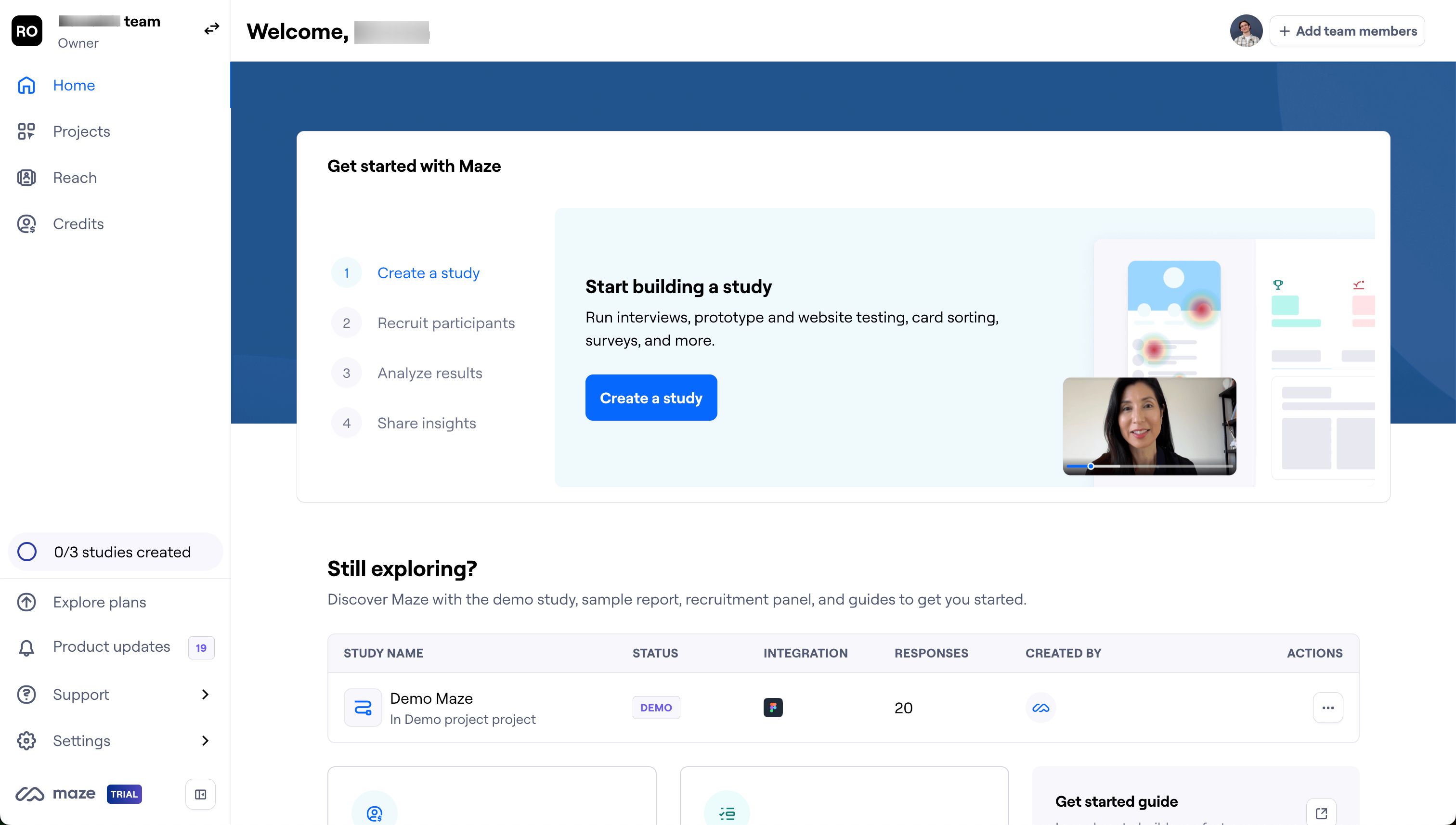Click the RO team avatar badge
This screenshot has width=1456, height=825.
pyautogui.click(x=26, y=31)
